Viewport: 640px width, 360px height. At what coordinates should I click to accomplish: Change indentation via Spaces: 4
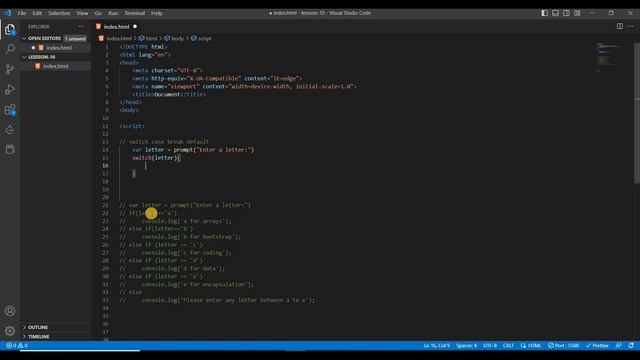point(466,345)
